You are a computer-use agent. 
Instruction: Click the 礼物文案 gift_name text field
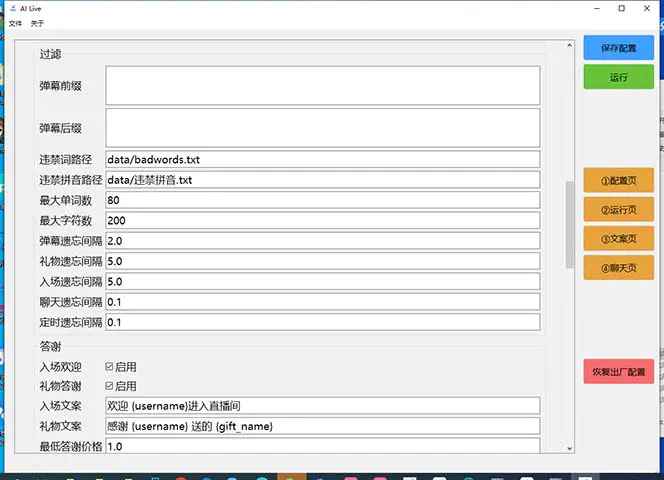(x=322, y=426)
